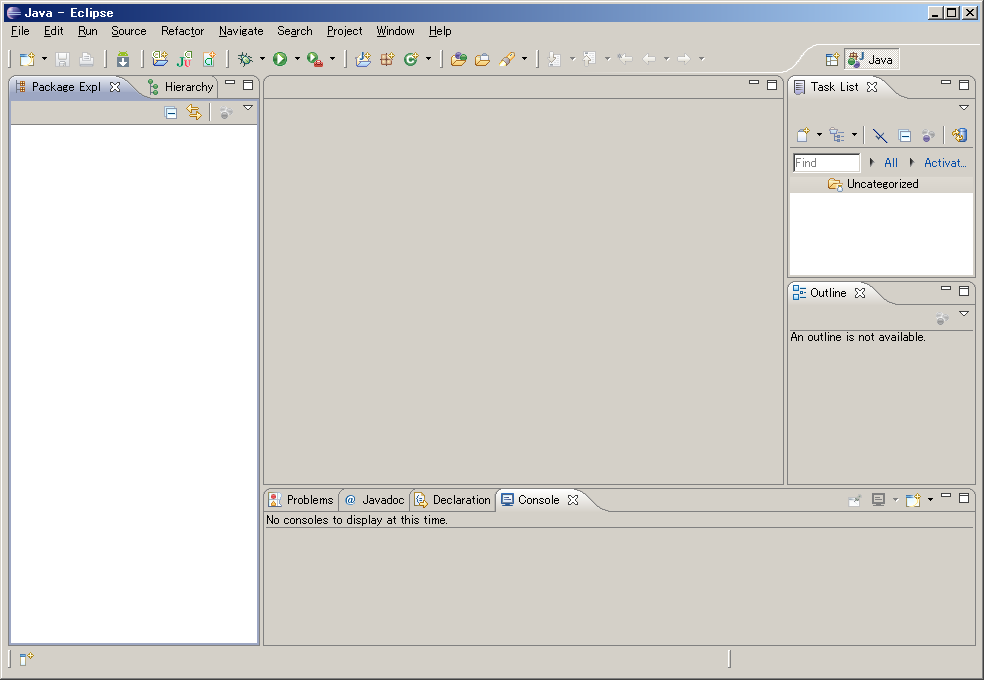Screen dimensions: 984x680
Task: Open dropdown beside New Task icon
Action: [820, 135]
